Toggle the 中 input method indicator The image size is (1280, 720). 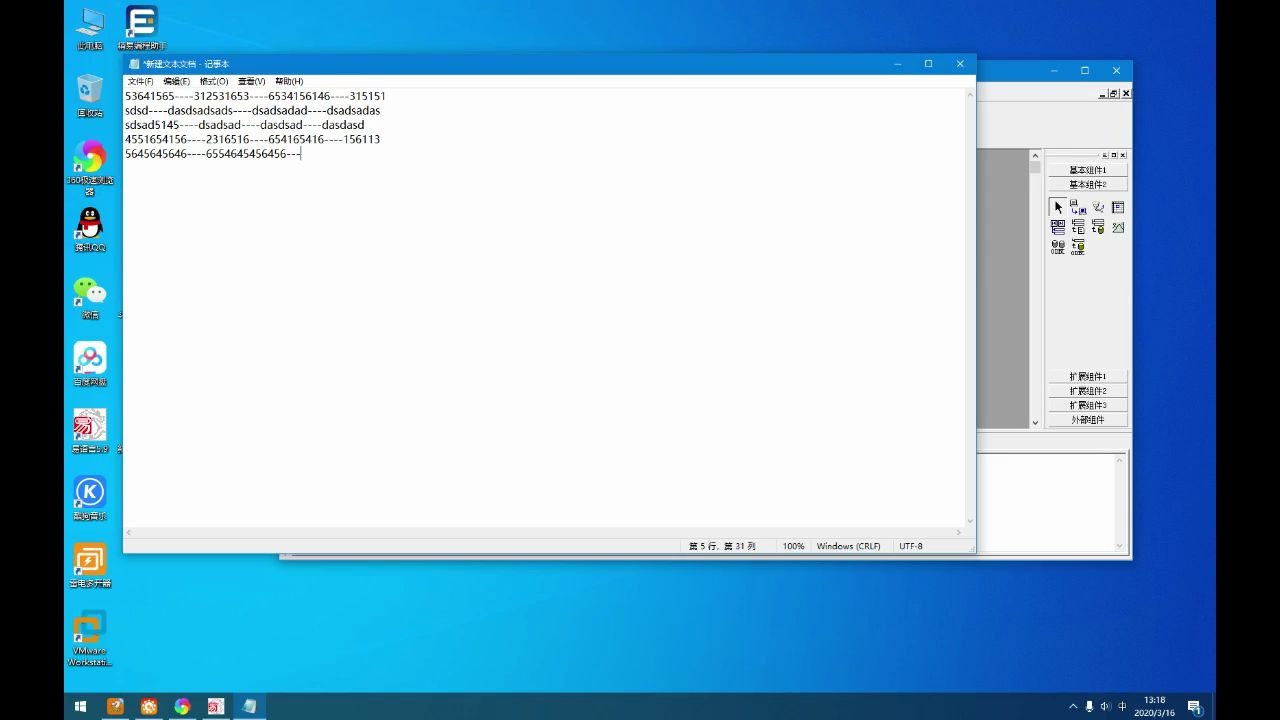1122,707
